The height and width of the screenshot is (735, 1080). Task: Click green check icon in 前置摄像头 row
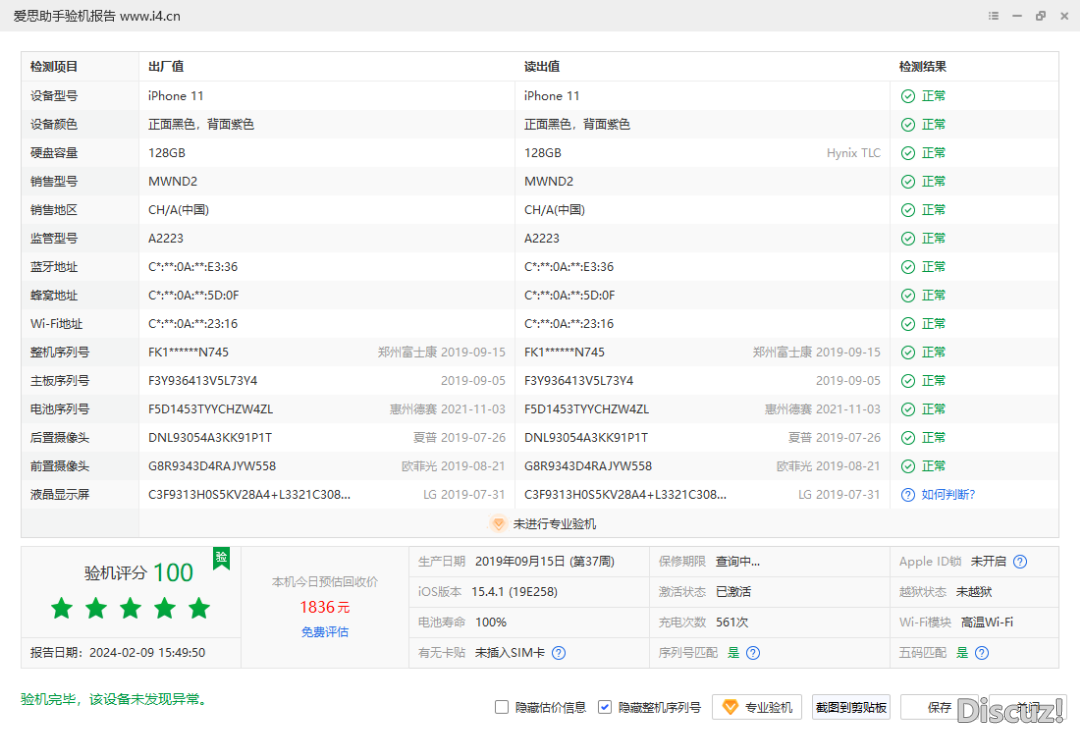[x=908, y=466]
